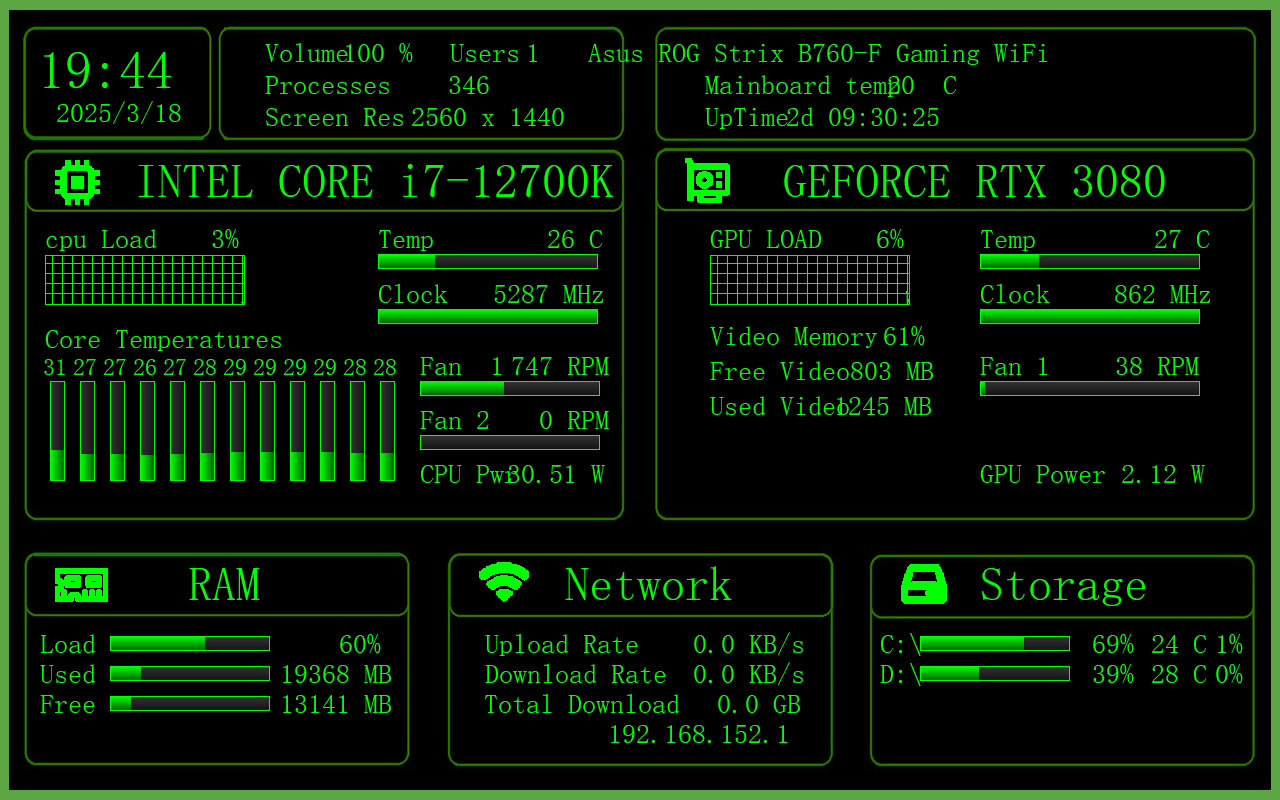This screenshot has width=1280, height=800.
Task: Click the WiFi signal icon
Action: click(504, 582)
